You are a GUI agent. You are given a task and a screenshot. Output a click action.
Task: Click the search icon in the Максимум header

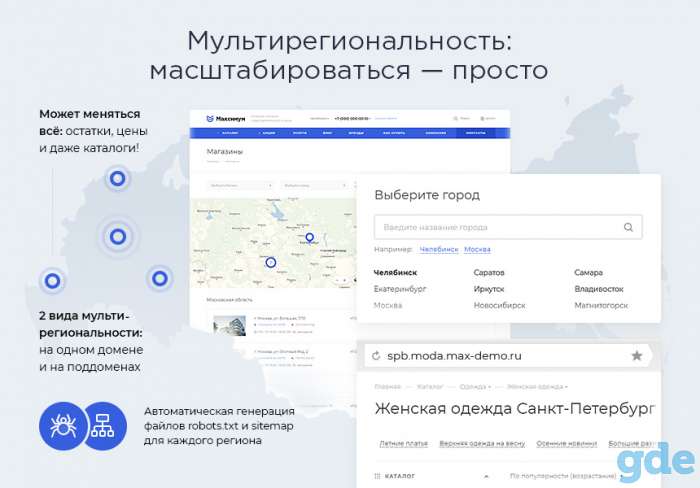tap(456, 118)
